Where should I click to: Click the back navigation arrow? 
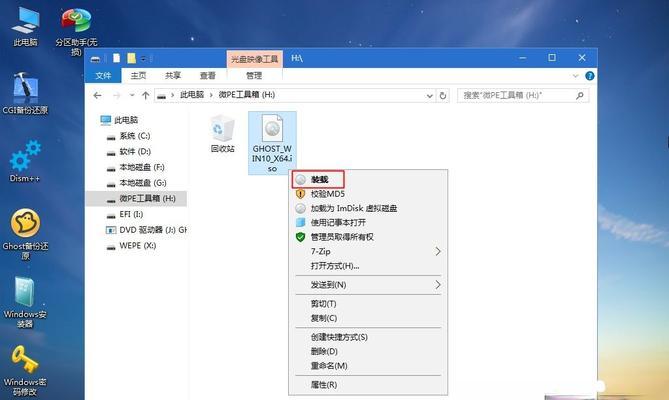tap(97, 96)
